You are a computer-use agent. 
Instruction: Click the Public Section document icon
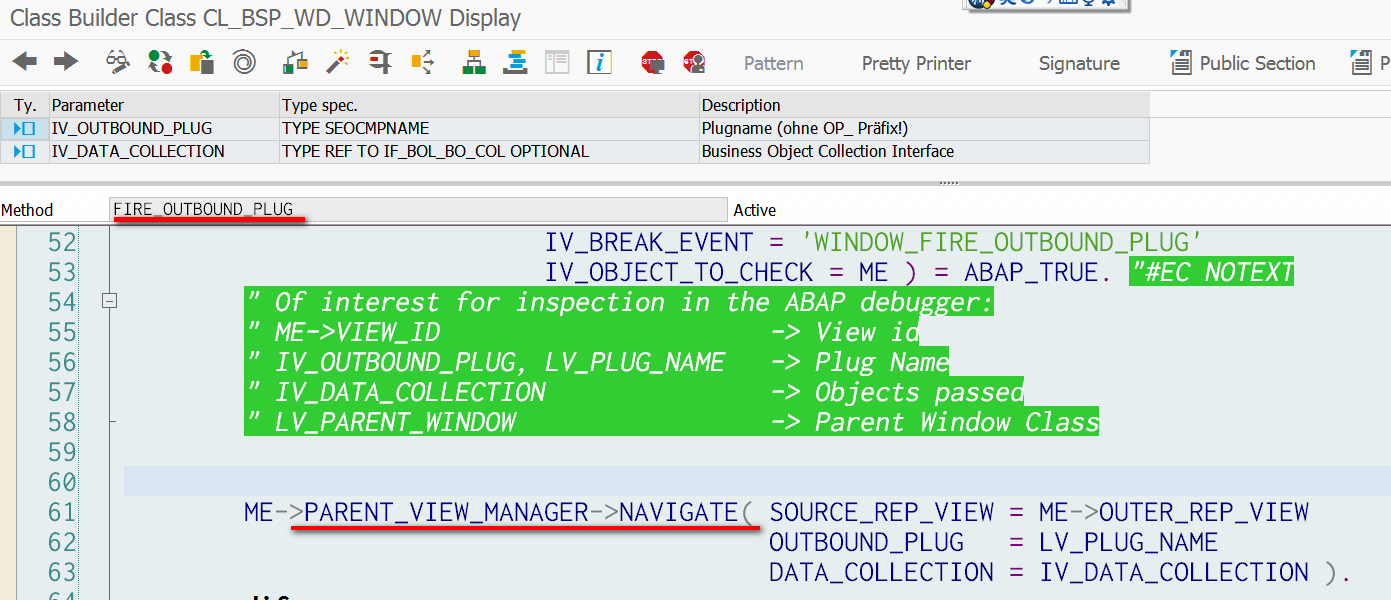point(1181,62)
